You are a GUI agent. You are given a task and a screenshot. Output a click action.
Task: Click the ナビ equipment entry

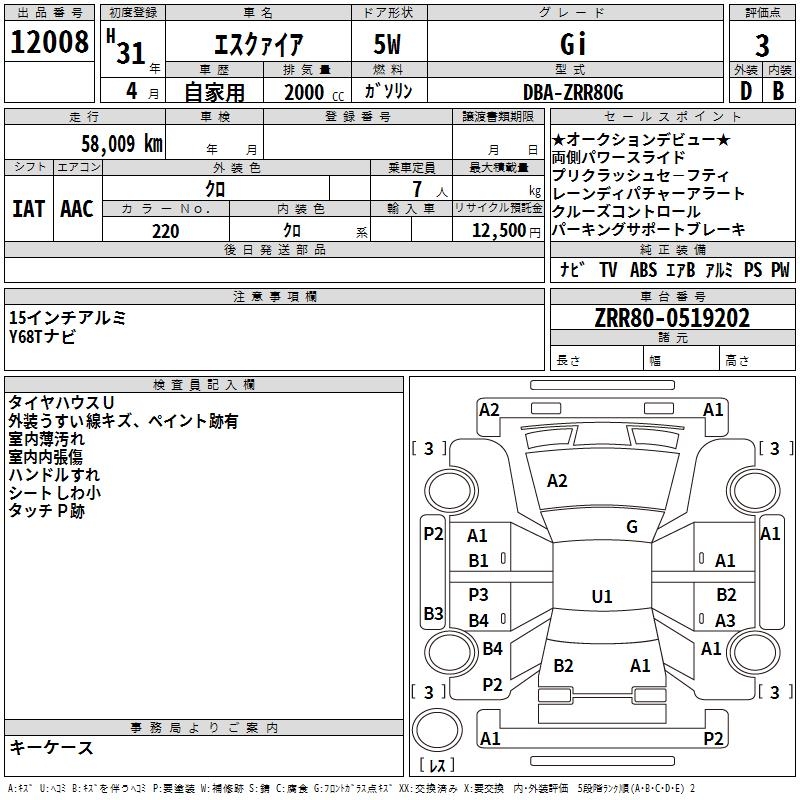(572, 269)
